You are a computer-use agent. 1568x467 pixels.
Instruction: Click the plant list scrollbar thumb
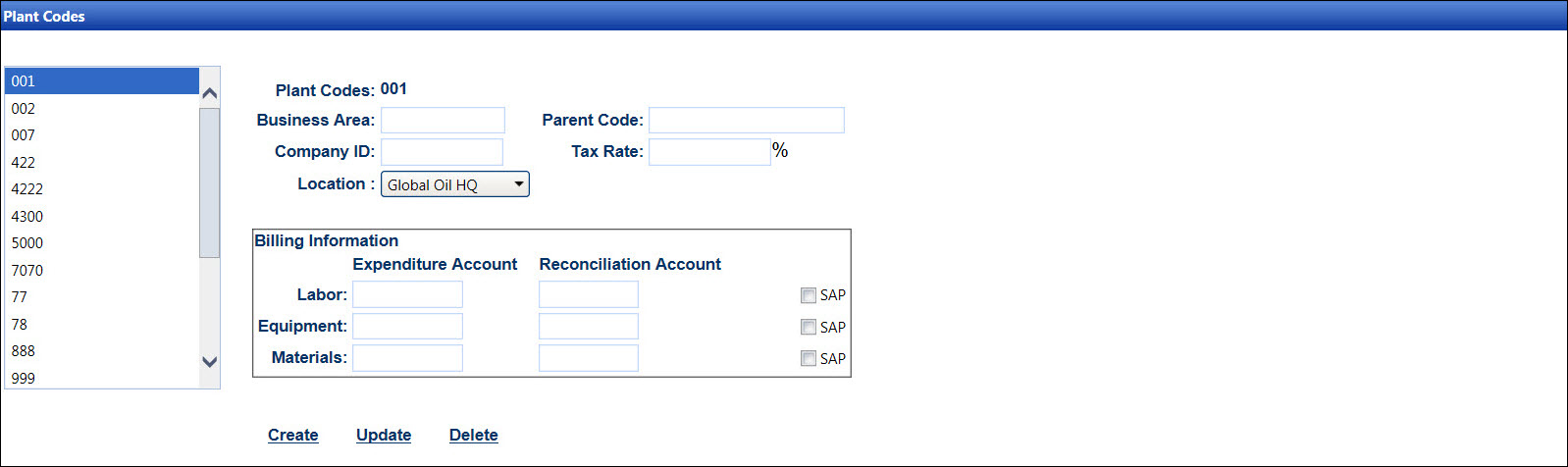(x=209, y=182)
